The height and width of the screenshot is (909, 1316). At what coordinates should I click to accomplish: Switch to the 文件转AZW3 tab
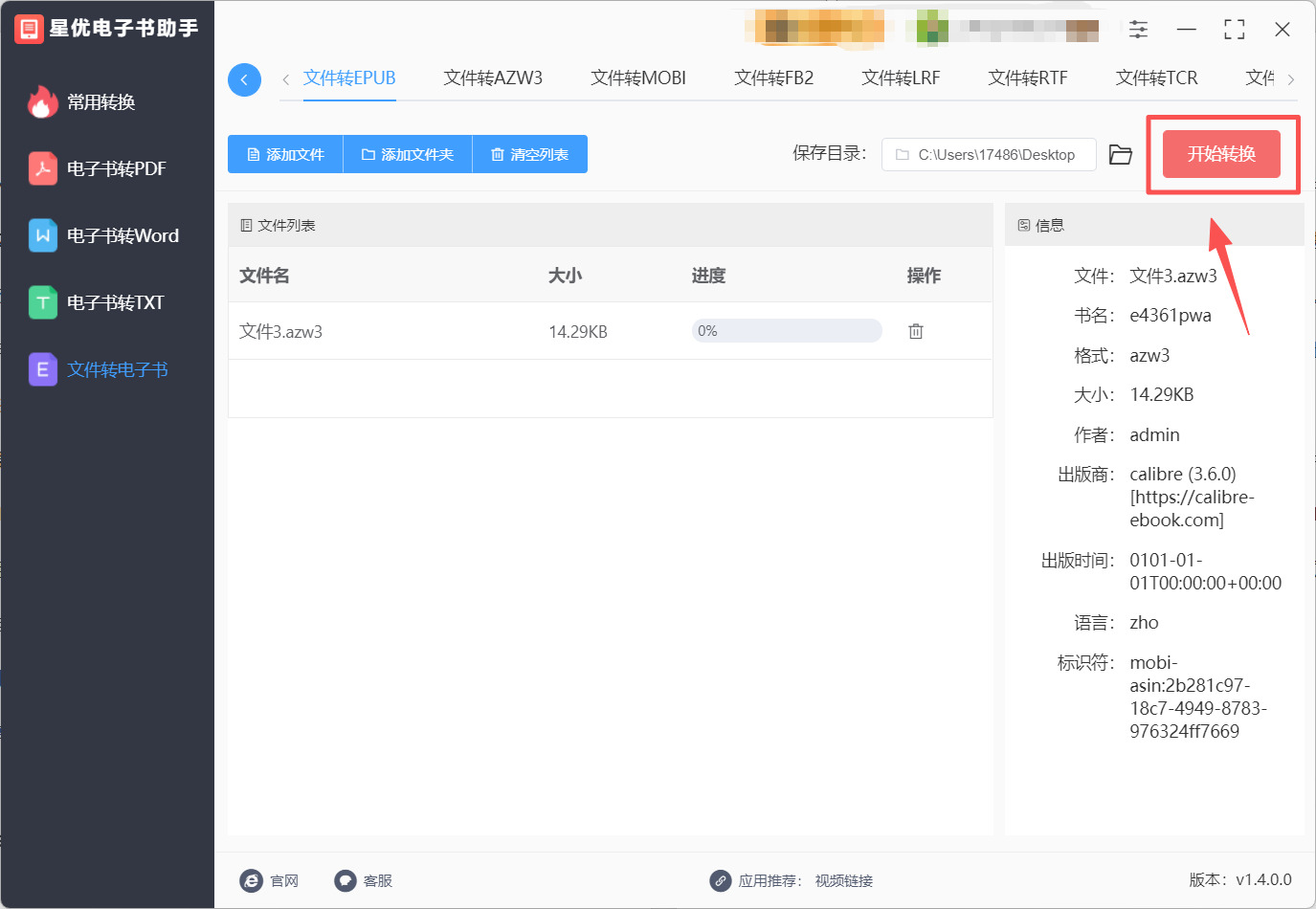tap(493, 78)
